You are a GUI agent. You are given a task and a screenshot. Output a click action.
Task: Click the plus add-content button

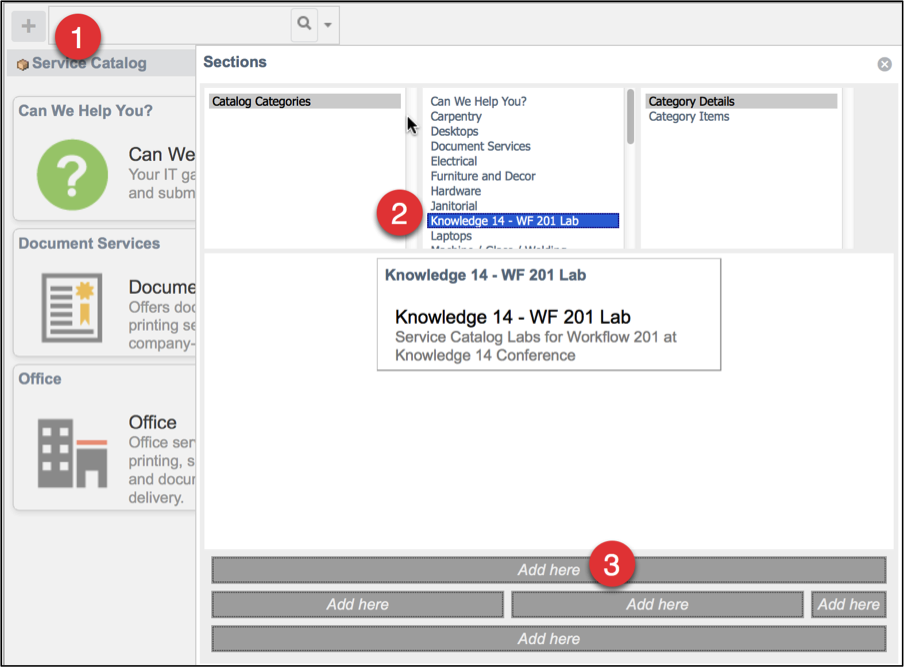[28, 26]
